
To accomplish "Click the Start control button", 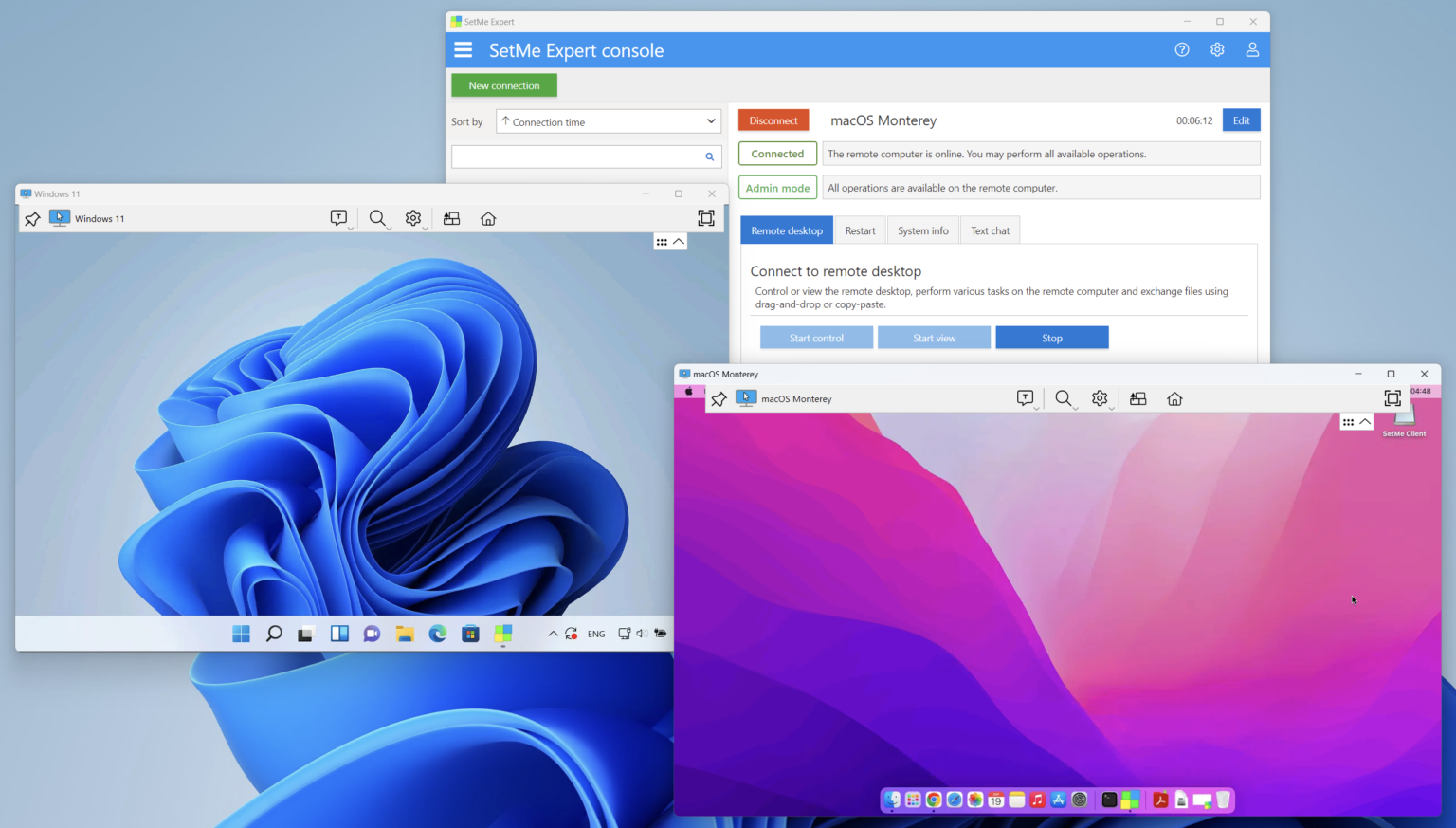I will (x=816, y=338).
